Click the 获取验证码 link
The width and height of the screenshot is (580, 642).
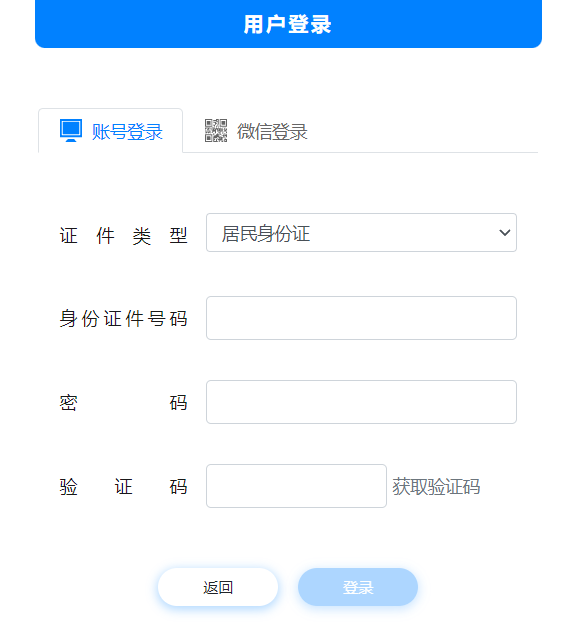(x=436, y=486)
